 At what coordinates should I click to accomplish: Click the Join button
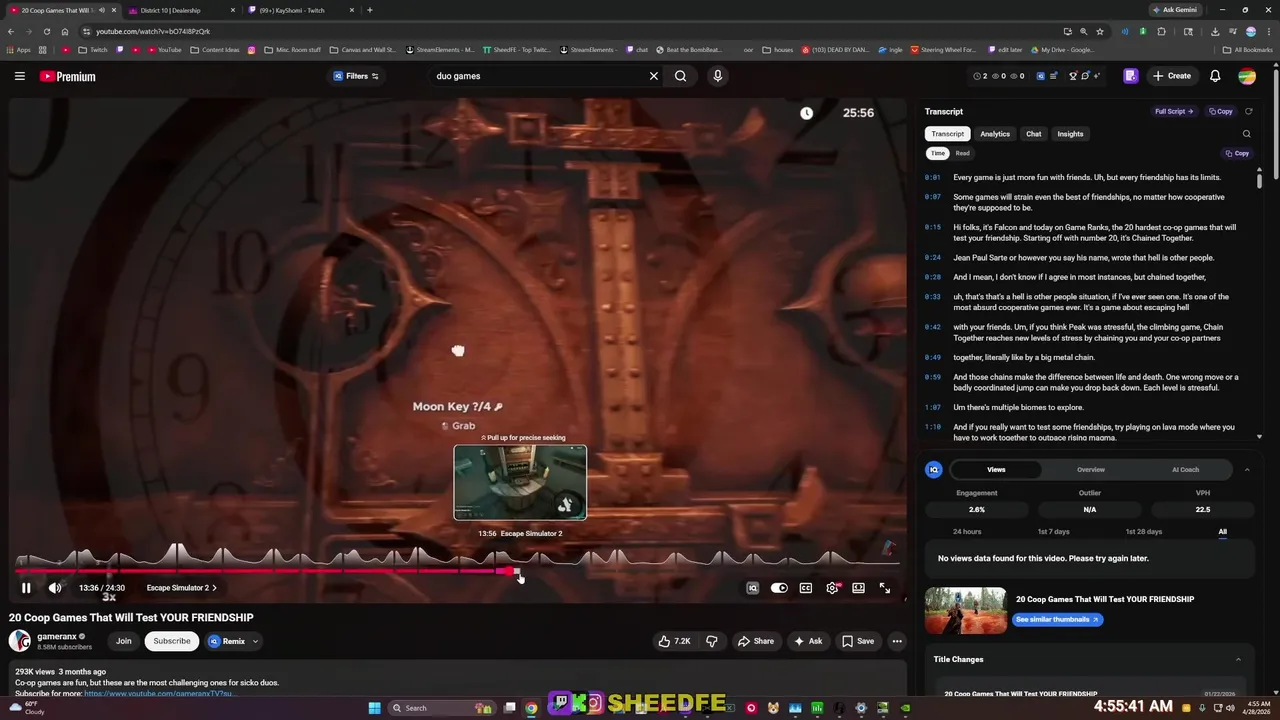coord(124,641)
